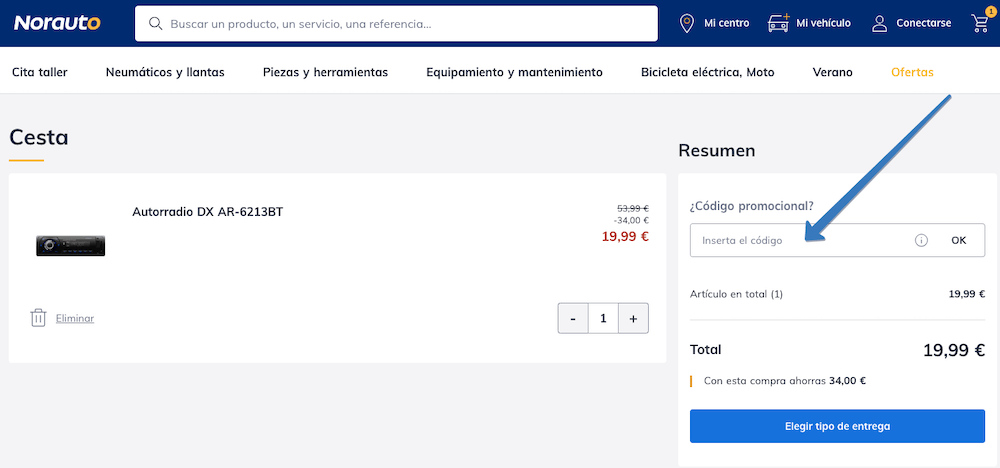This screenshot has width=1000, height=468.
Task: Click the Cesta heading
Action: tap(38, 137)
